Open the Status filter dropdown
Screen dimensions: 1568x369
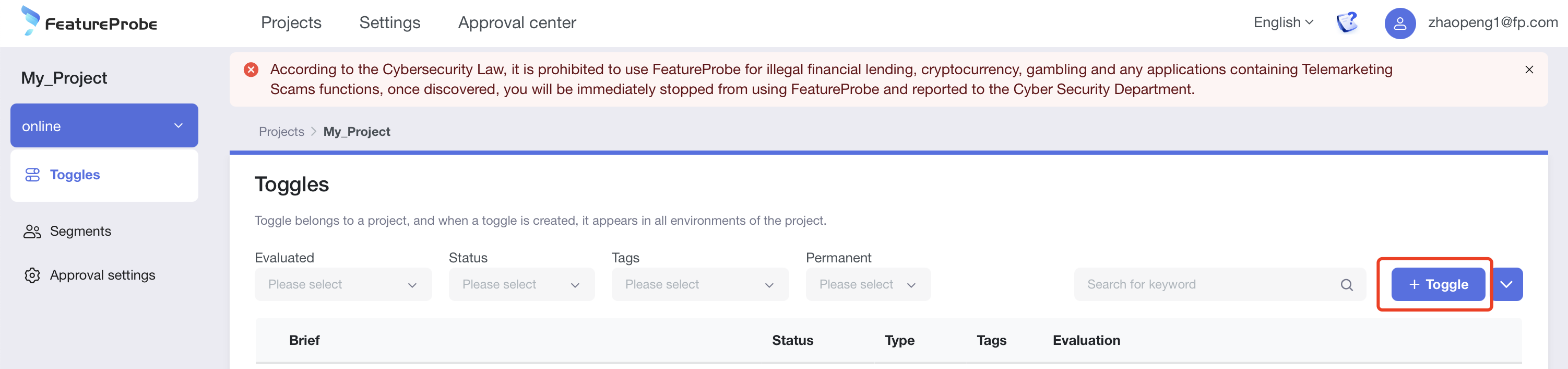tap(521, 285)
